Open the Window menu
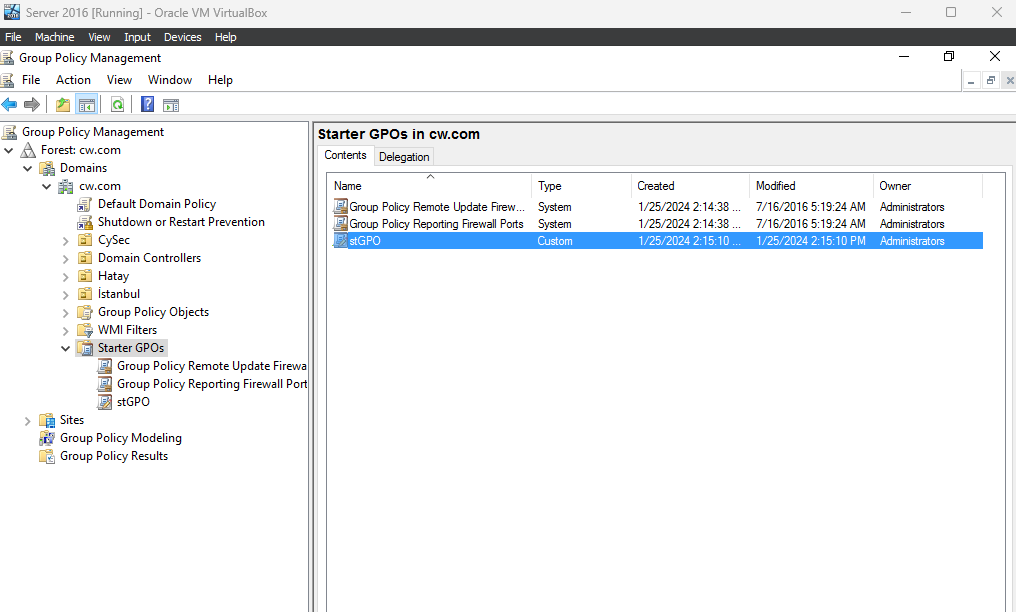Viewport: 1016px width, 612px height. pyautogui.click(x=170, y=80)
